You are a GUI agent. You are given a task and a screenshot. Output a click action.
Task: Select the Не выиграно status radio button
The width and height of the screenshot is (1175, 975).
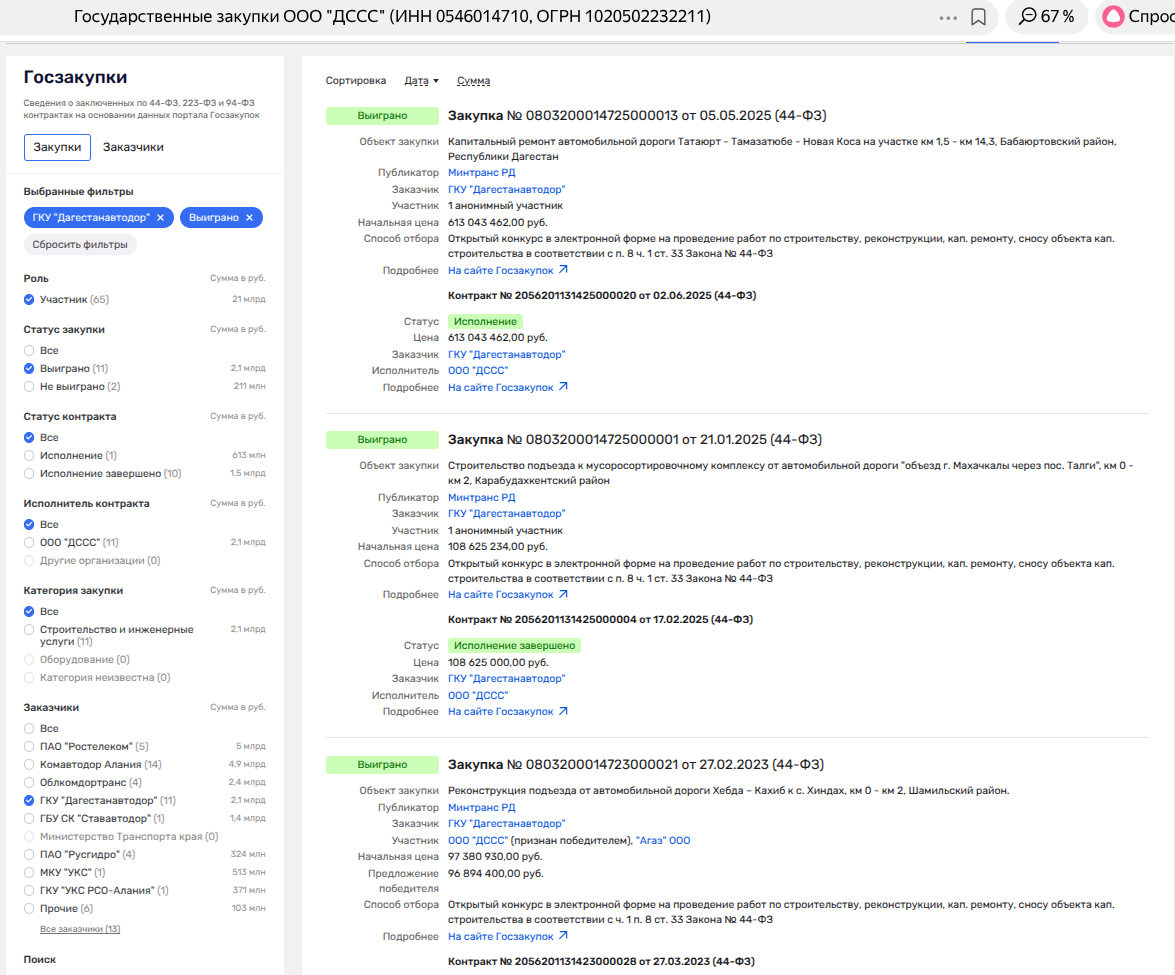(30, 387)
